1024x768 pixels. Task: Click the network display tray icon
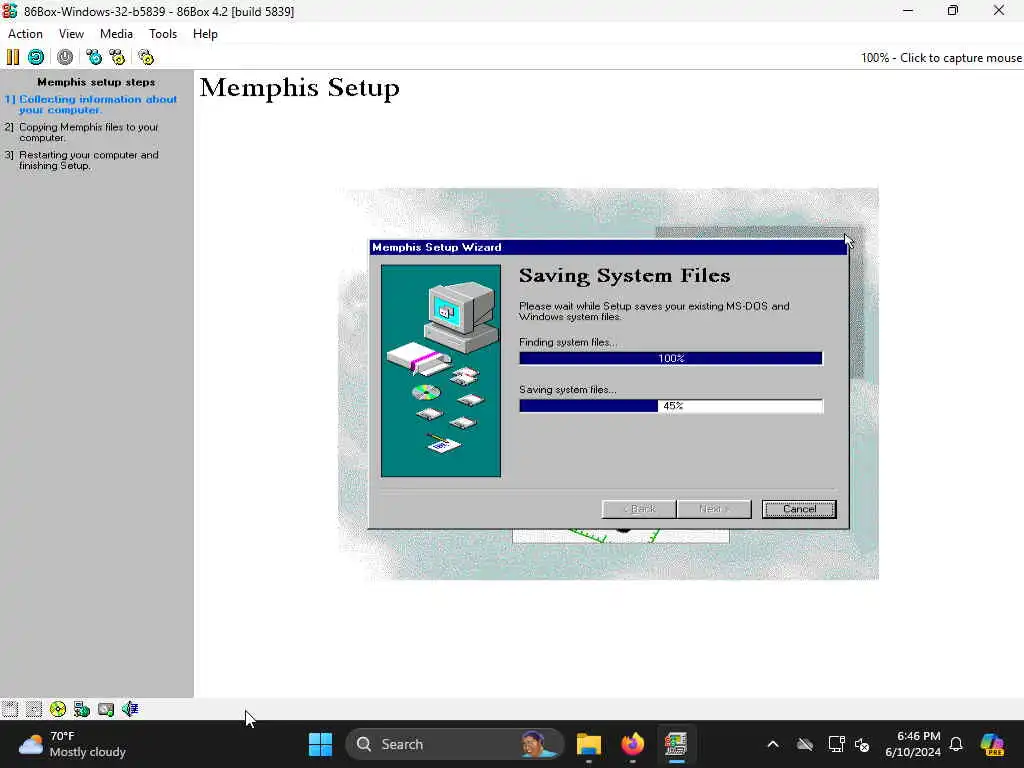click(837, 744)
